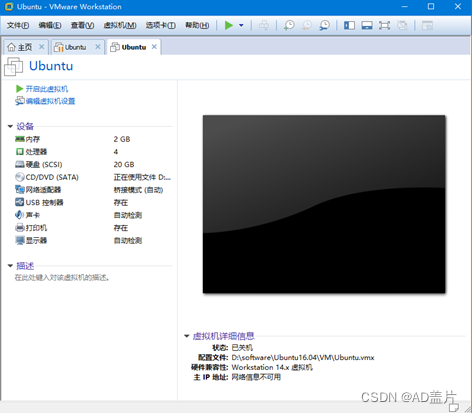Image resolution: width=472 pixels, height=413 pixels.
Task: Close the active Ubuntu tab
Action: pyautogui.click(x=154, y=47)
